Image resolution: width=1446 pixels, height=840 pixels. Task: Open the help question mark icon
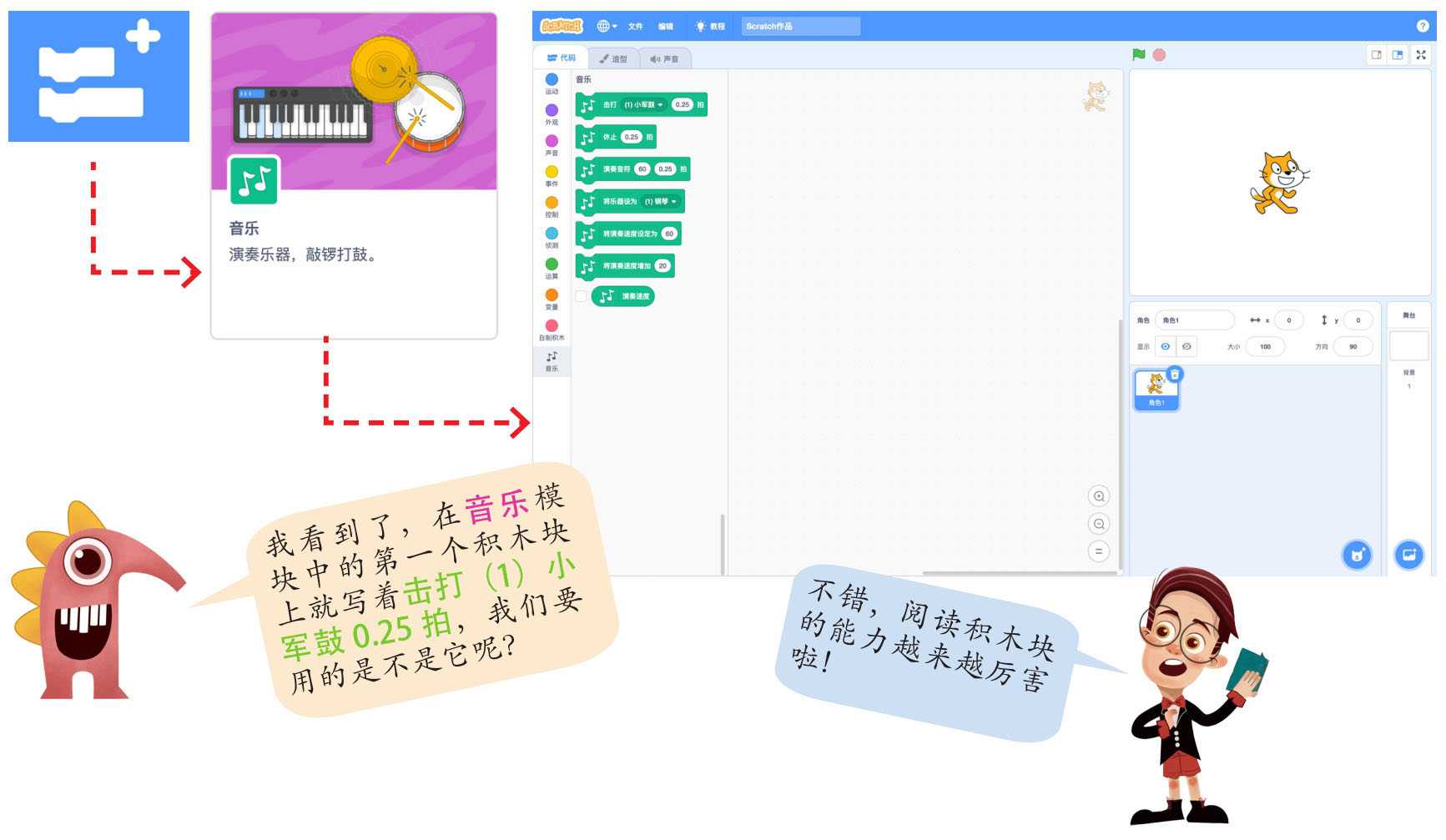tap(1423, 26)
